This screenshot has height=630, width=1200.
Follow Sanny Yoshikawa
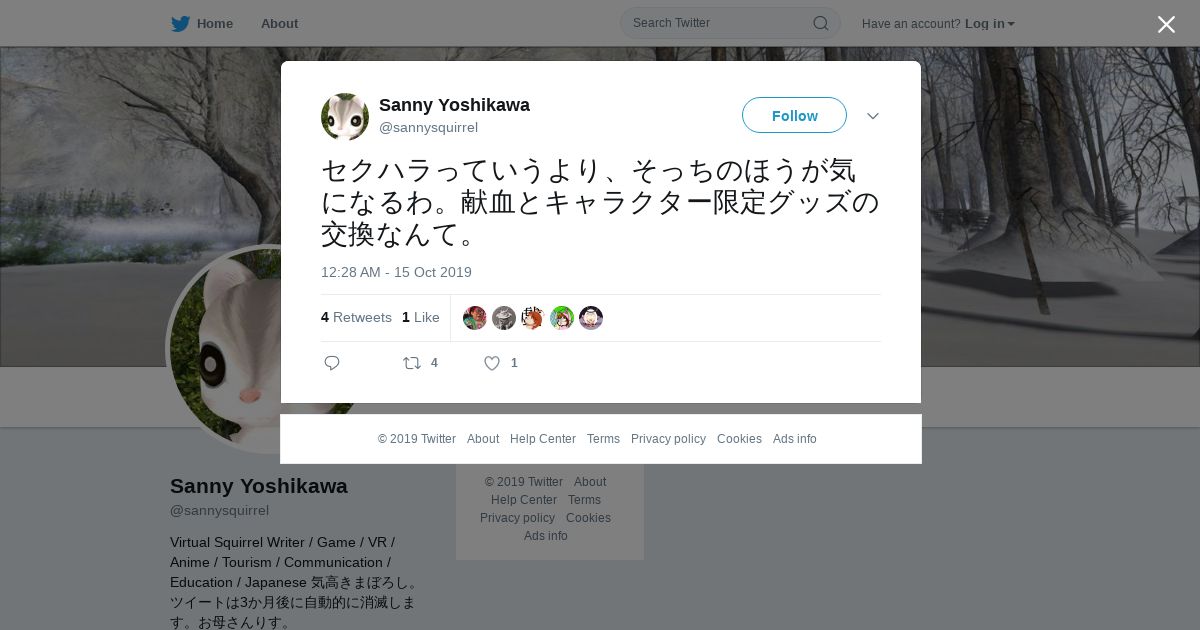794,115
